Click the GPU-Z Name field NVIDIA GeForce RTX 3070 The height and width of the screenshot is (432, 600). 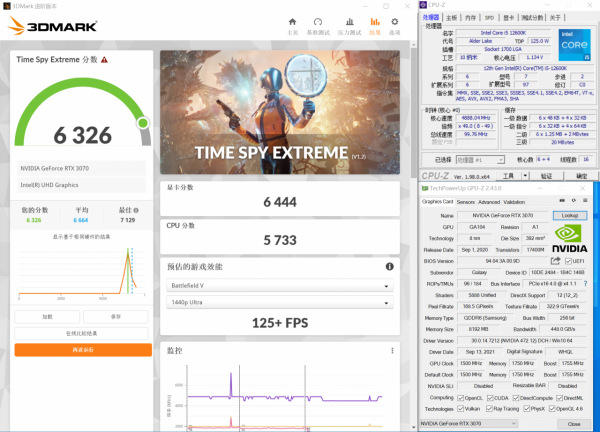[502, 215]
